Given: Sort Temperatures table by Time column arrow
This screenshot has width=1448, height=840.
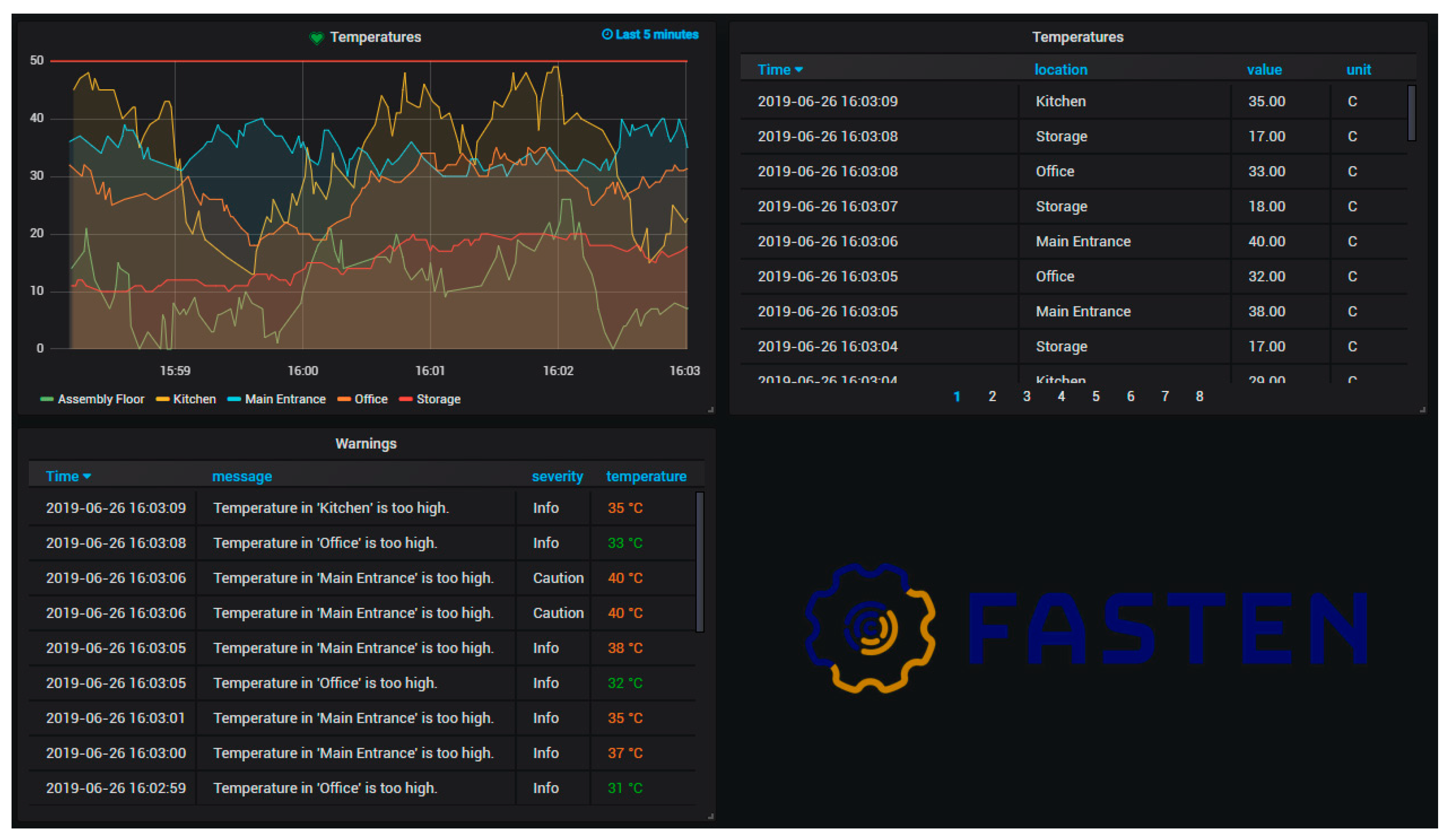Looking at the screenshot, I should pos(799,70).
